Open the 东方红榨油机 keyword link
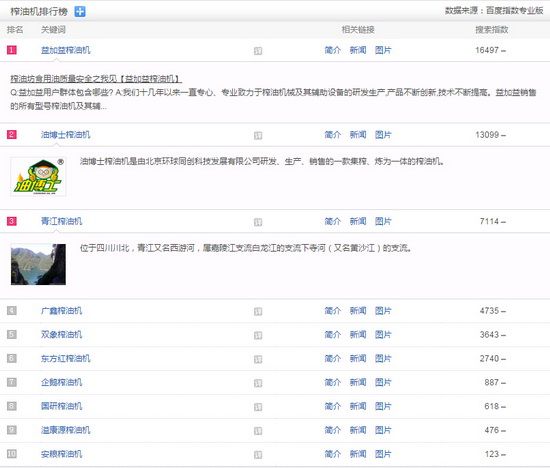The image size is (550, 468). click(66, 359)
